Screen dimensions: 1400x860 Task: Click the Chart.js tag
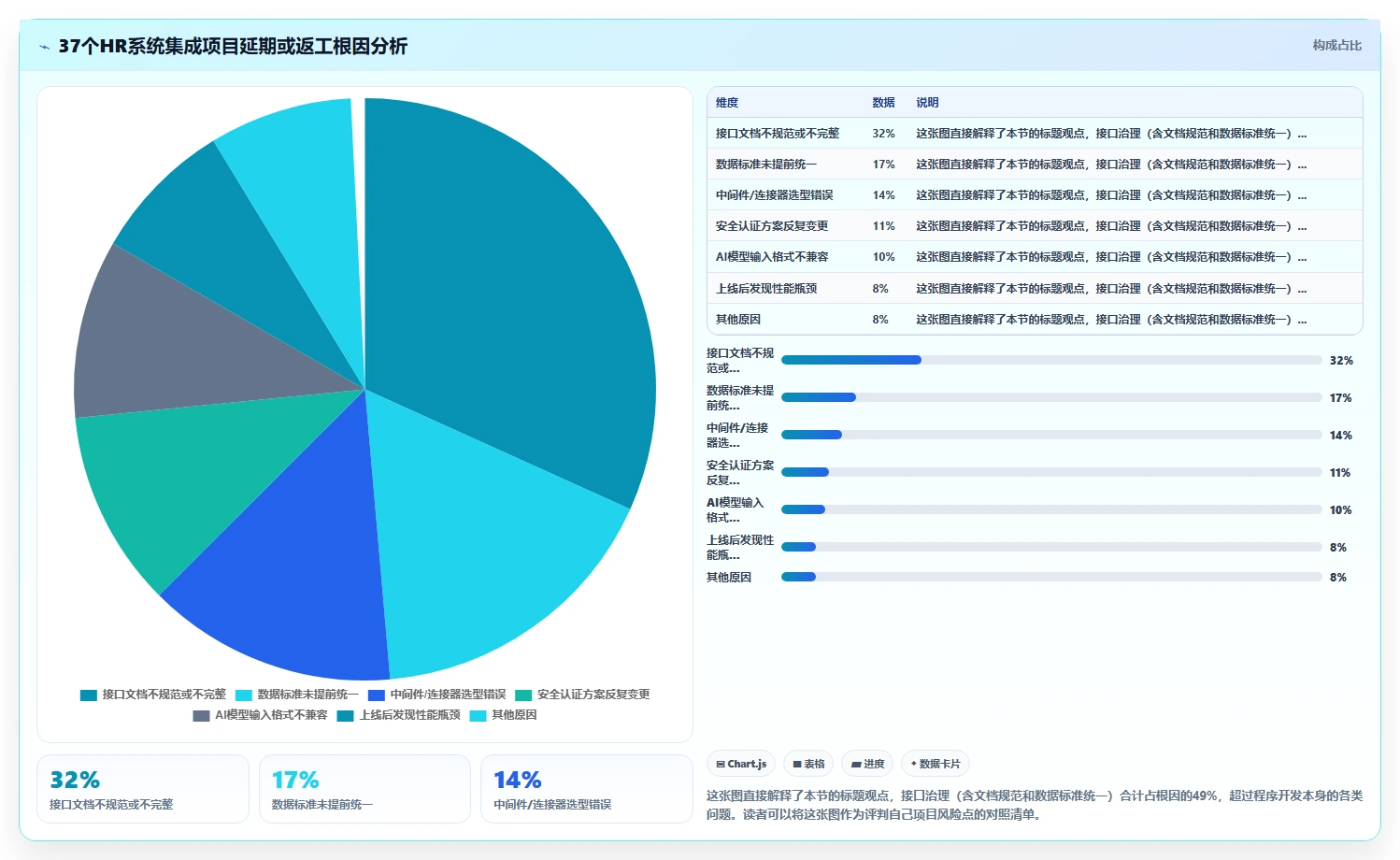[741, 764]
